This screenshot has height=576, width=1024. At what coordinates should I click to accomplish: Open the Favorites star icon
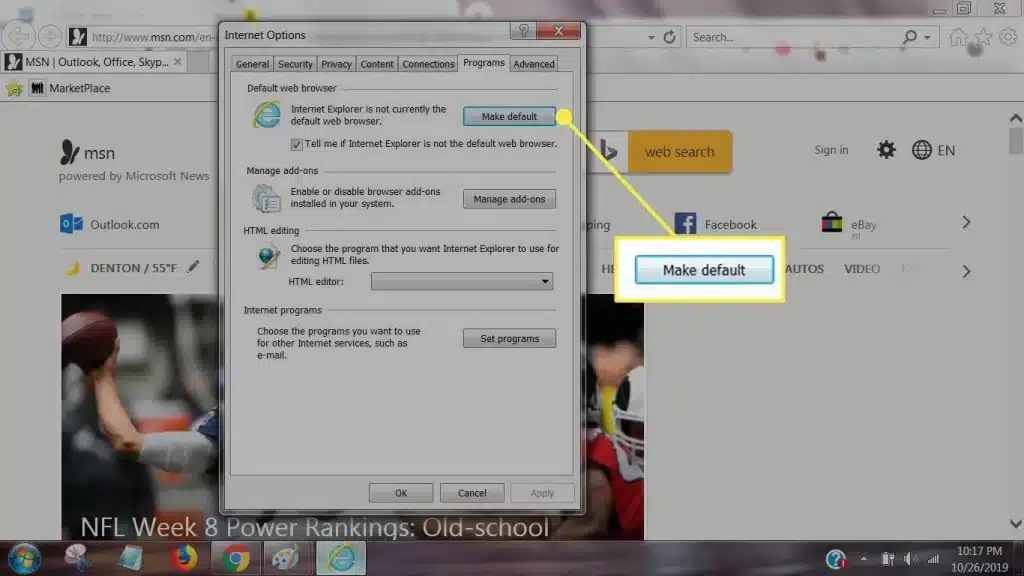[x=982, y=37]
